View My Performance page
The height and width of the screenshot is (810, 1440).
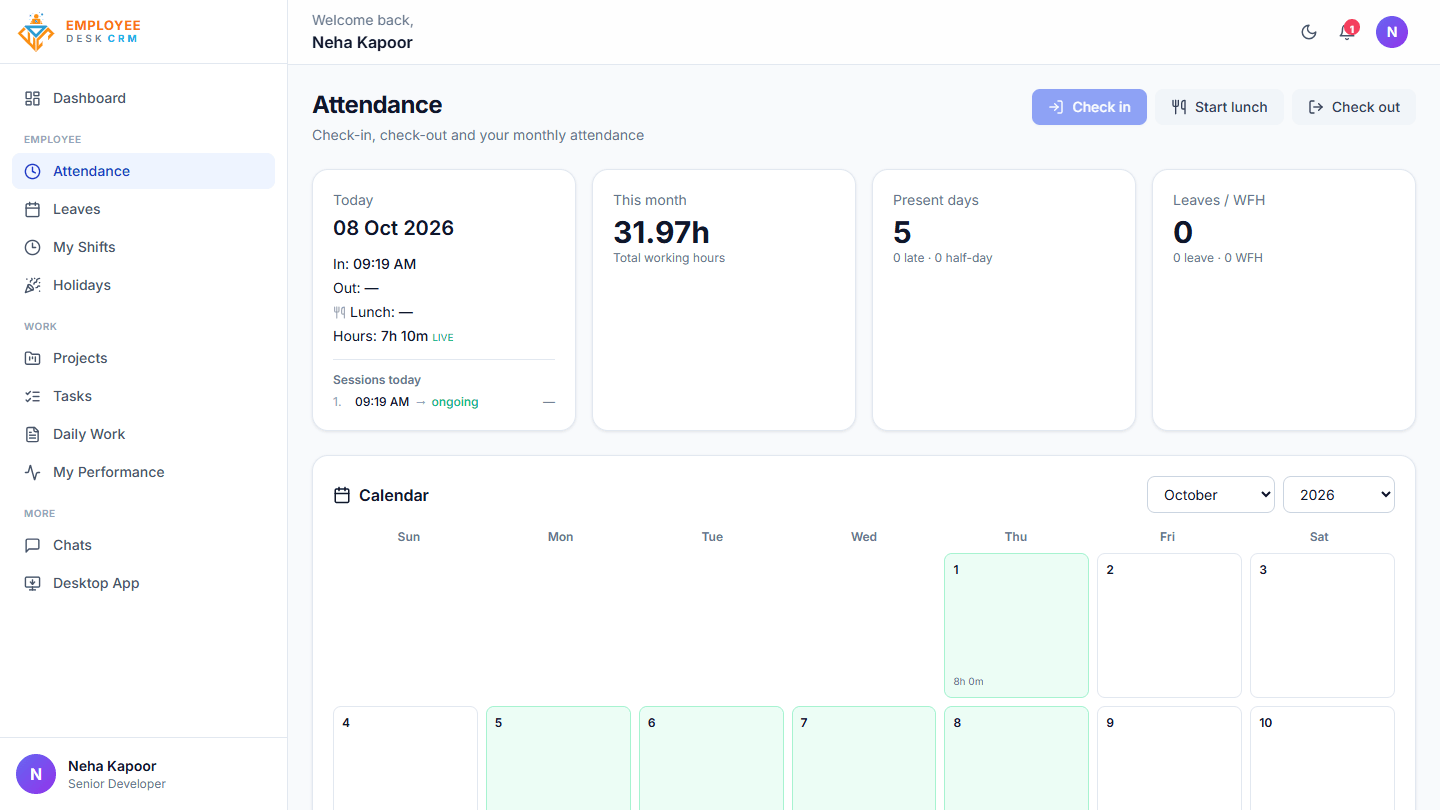pyautogui.click(x=143, y=472)
